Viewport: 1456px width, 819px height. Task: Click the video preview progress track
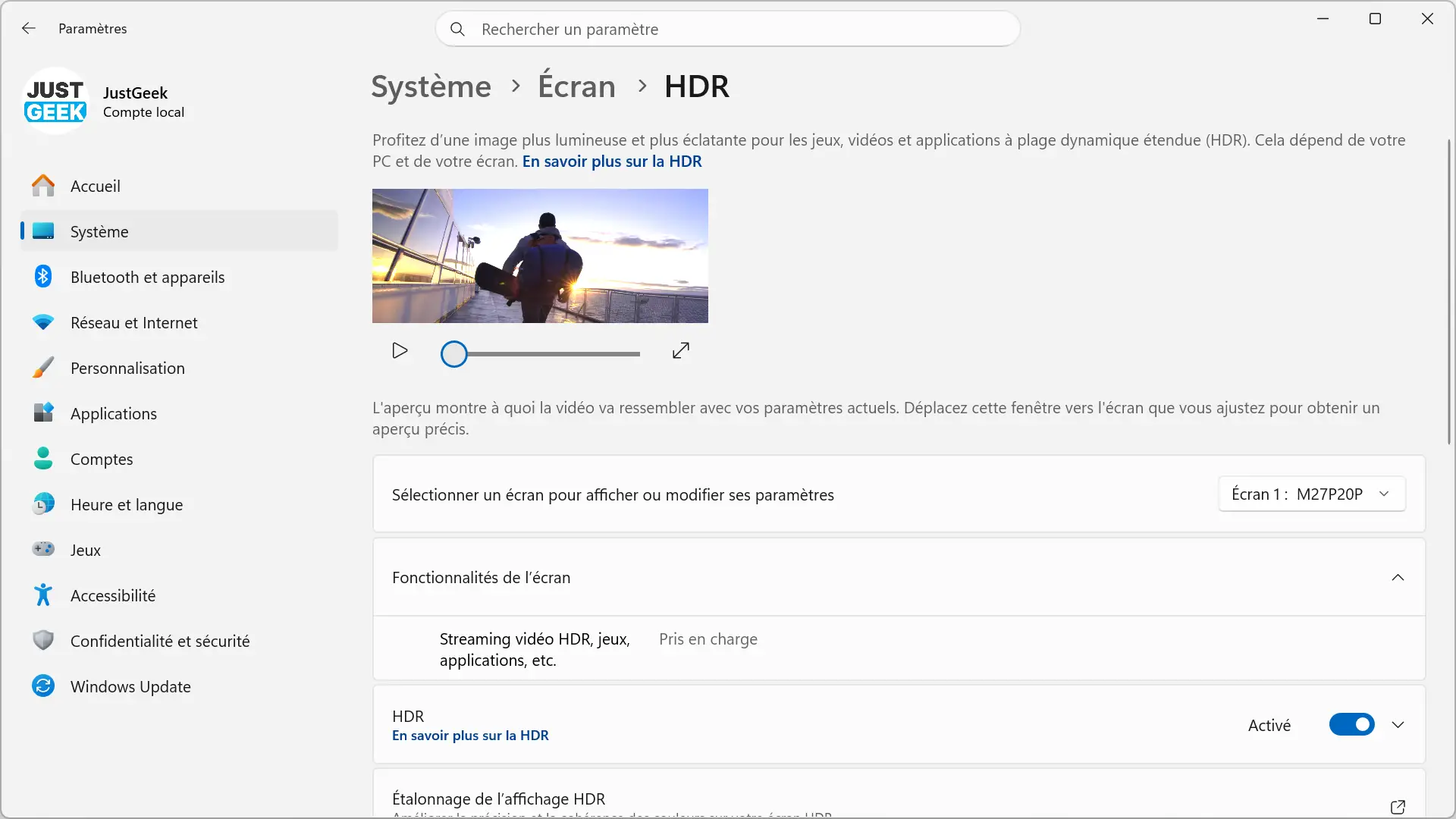click(x=554, y=354)
